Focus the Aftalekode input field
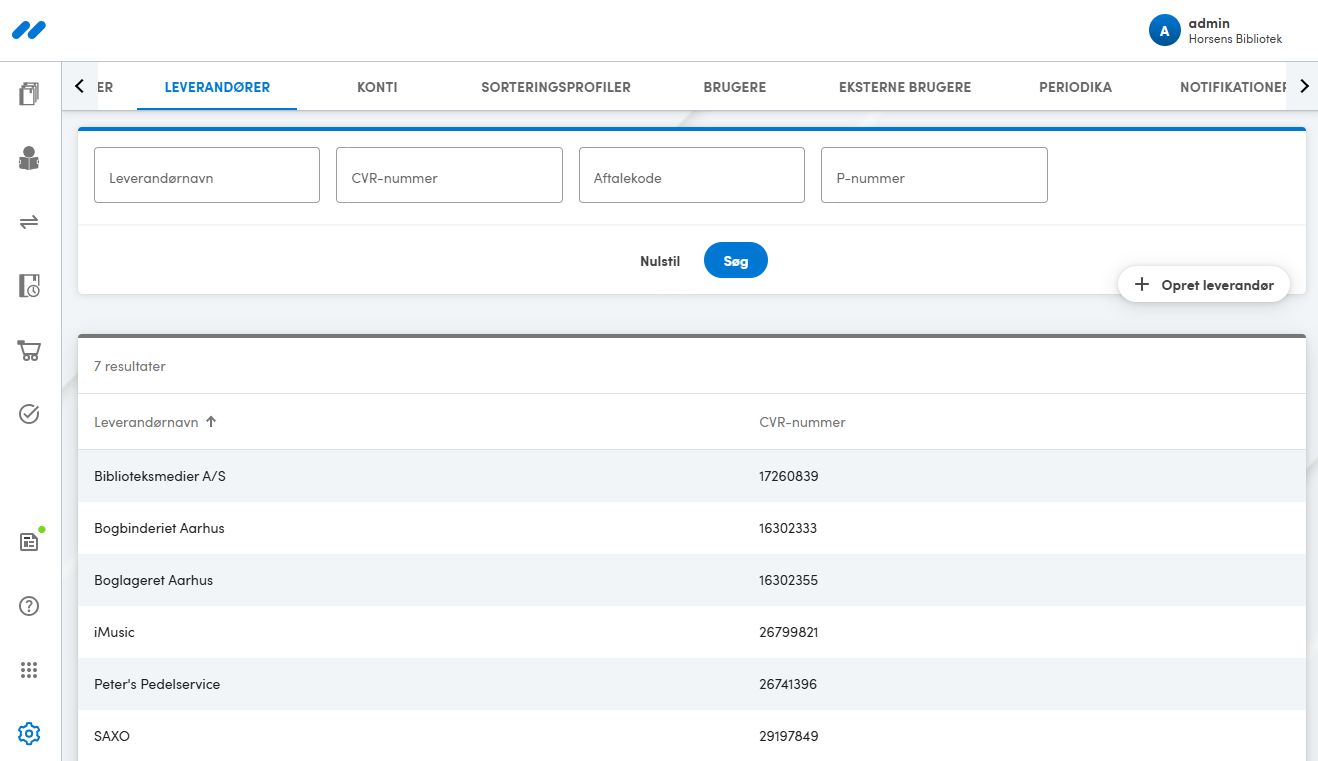 pyautogui.click(x=692, y=175)
